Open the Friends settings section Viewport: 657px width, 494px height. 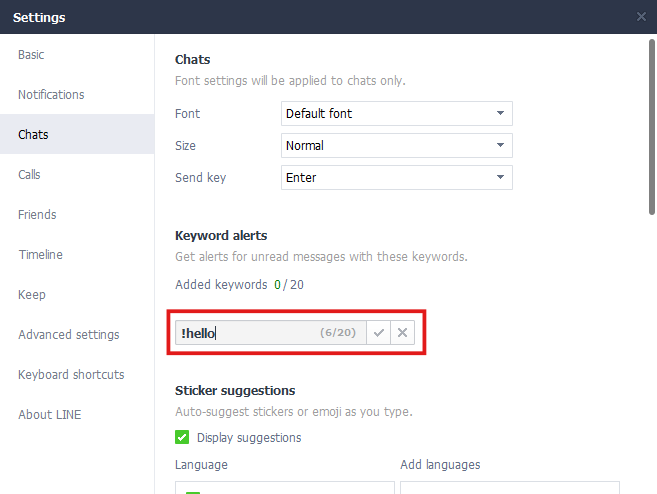(x=37, y=215)
